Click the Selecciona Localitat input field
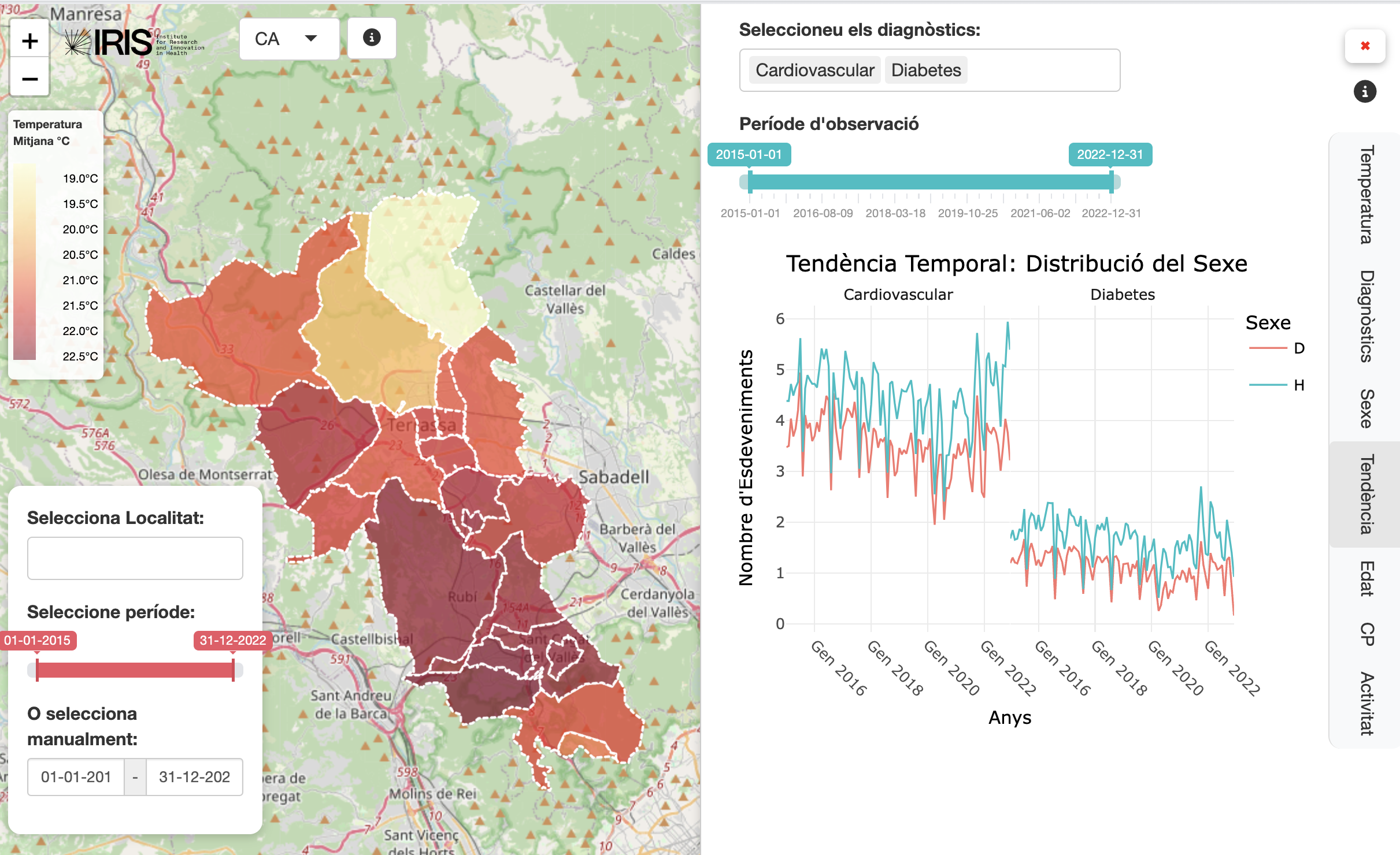 [x=135, y=558]
